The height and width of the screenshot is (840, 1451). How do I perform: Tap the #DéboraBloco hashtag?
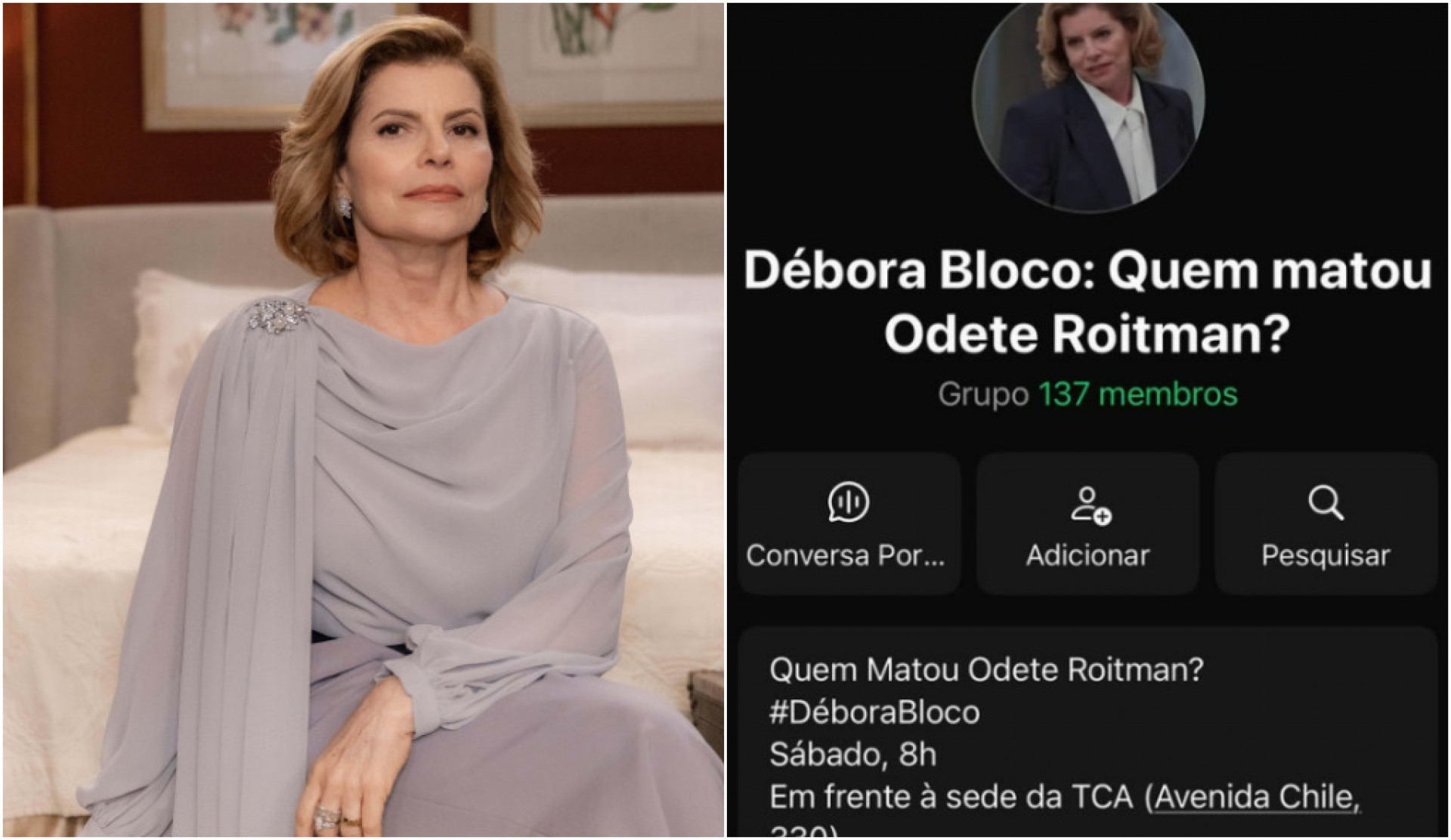click(x=874, y=712)
